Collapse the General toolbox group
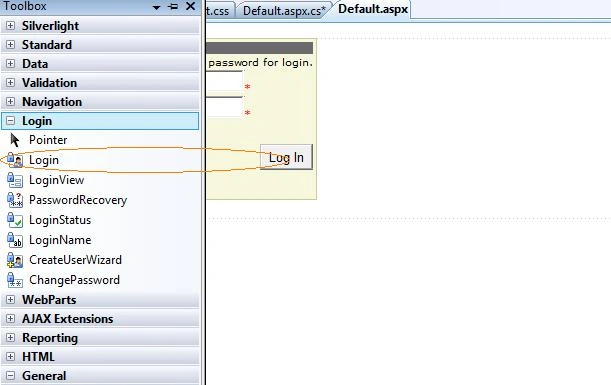Screen dimensions: 611x385 [11, 376]
